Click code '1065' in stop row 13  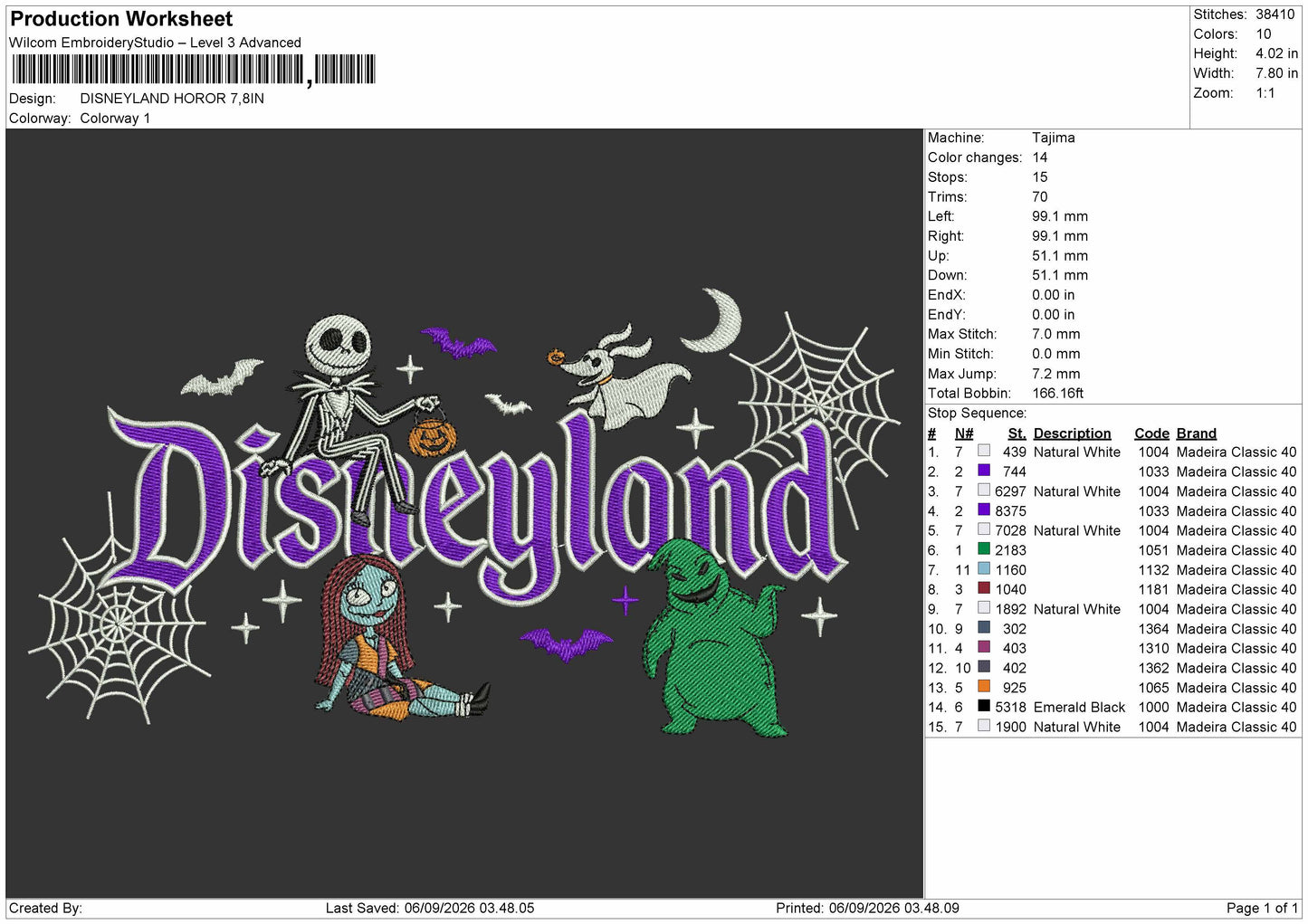1153,688
